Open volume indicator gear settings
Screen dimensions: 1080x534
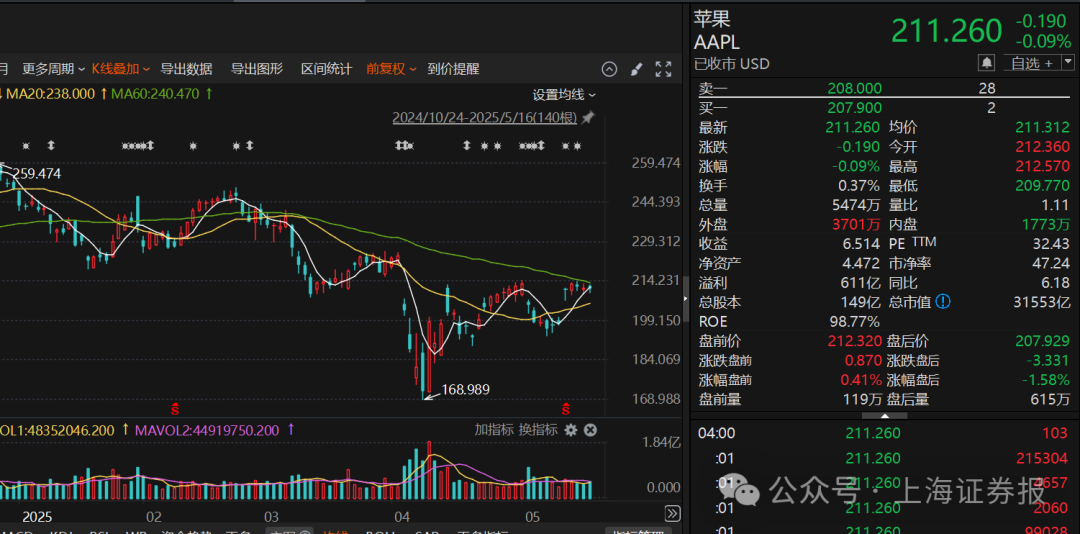(x=570, y=430)
